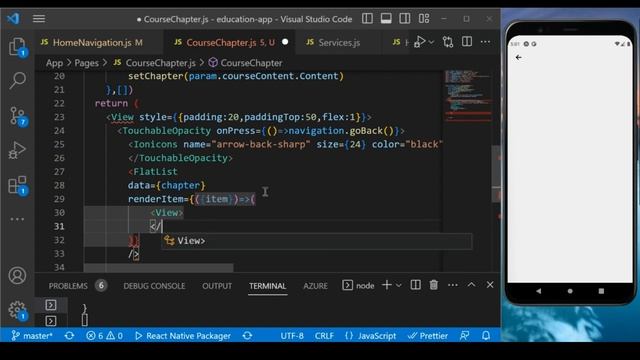Open the PROBLEMS panel tab

tap(68, 286)
